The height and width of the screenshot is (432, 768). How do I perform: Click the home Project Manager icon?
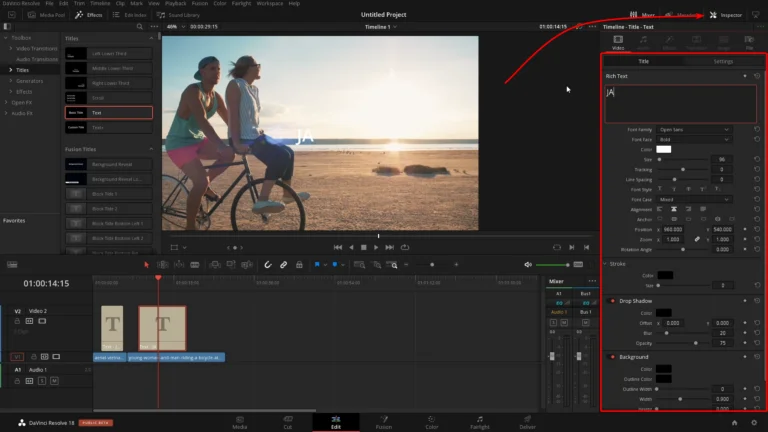tap(734, 423)
